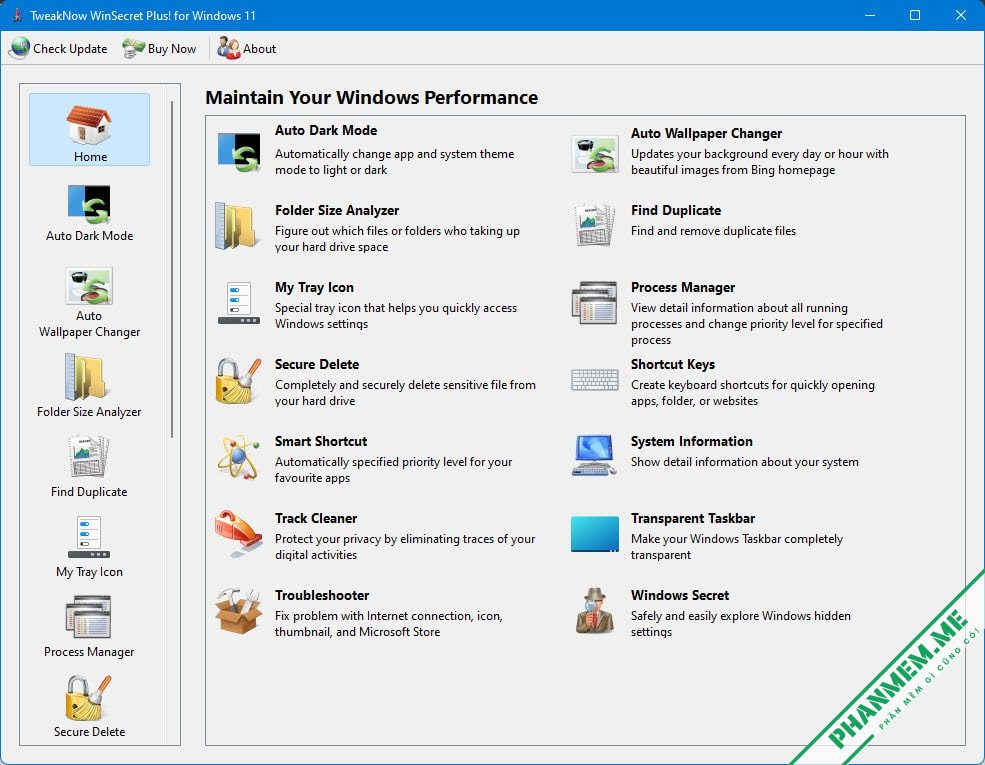Click Buy Now in the toolbar

160,48
